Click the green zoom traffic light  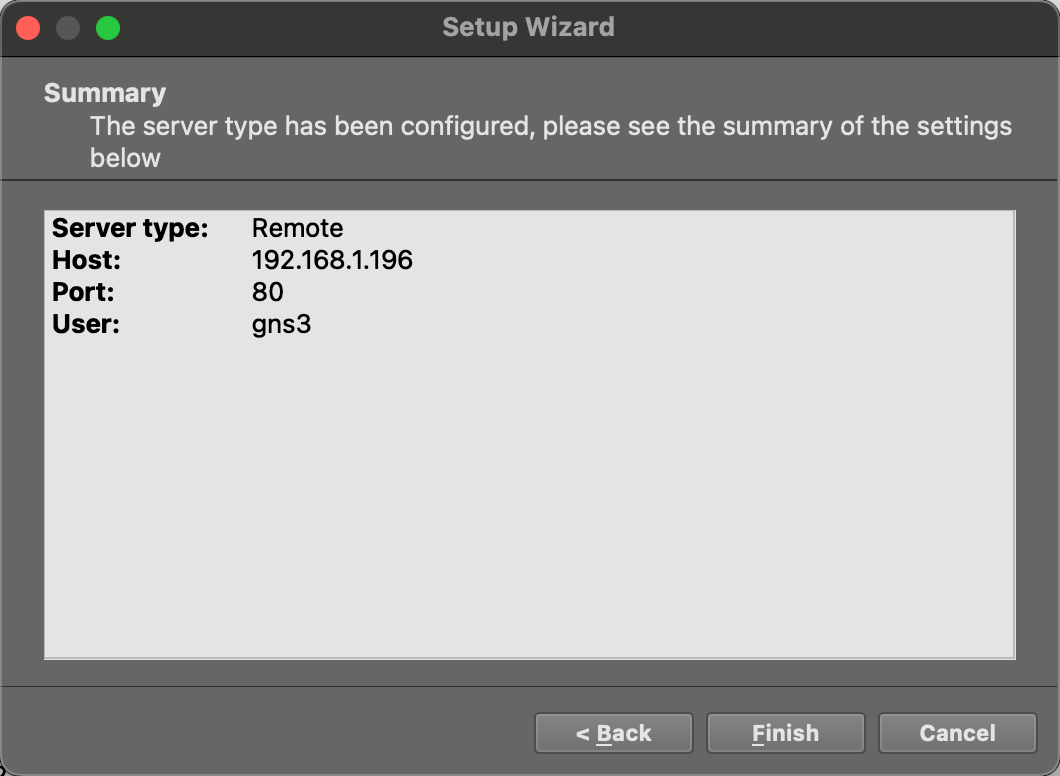pyautogui.click(x=108, y=28)
